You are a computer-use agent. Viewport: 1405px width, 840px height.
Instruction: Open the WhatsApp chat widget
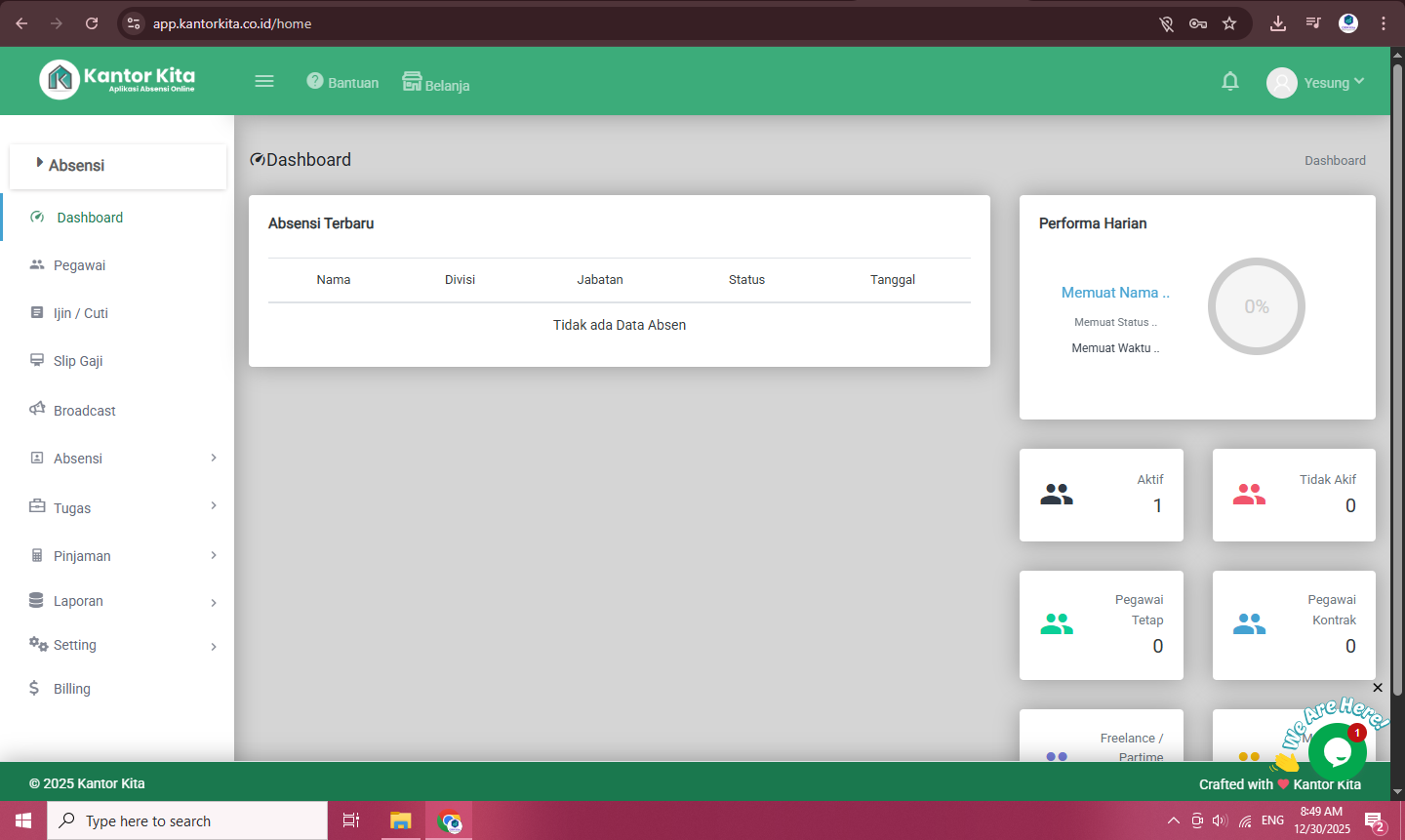1336,751
